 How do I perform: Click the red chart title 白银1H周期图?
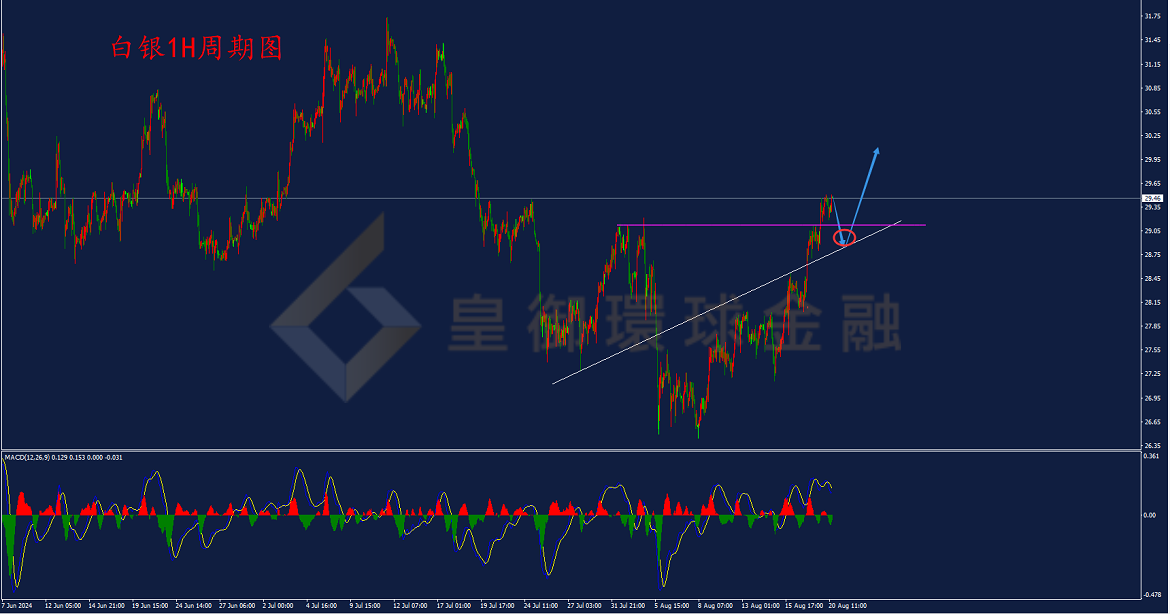pyautogui.click(x=197, y=48)
